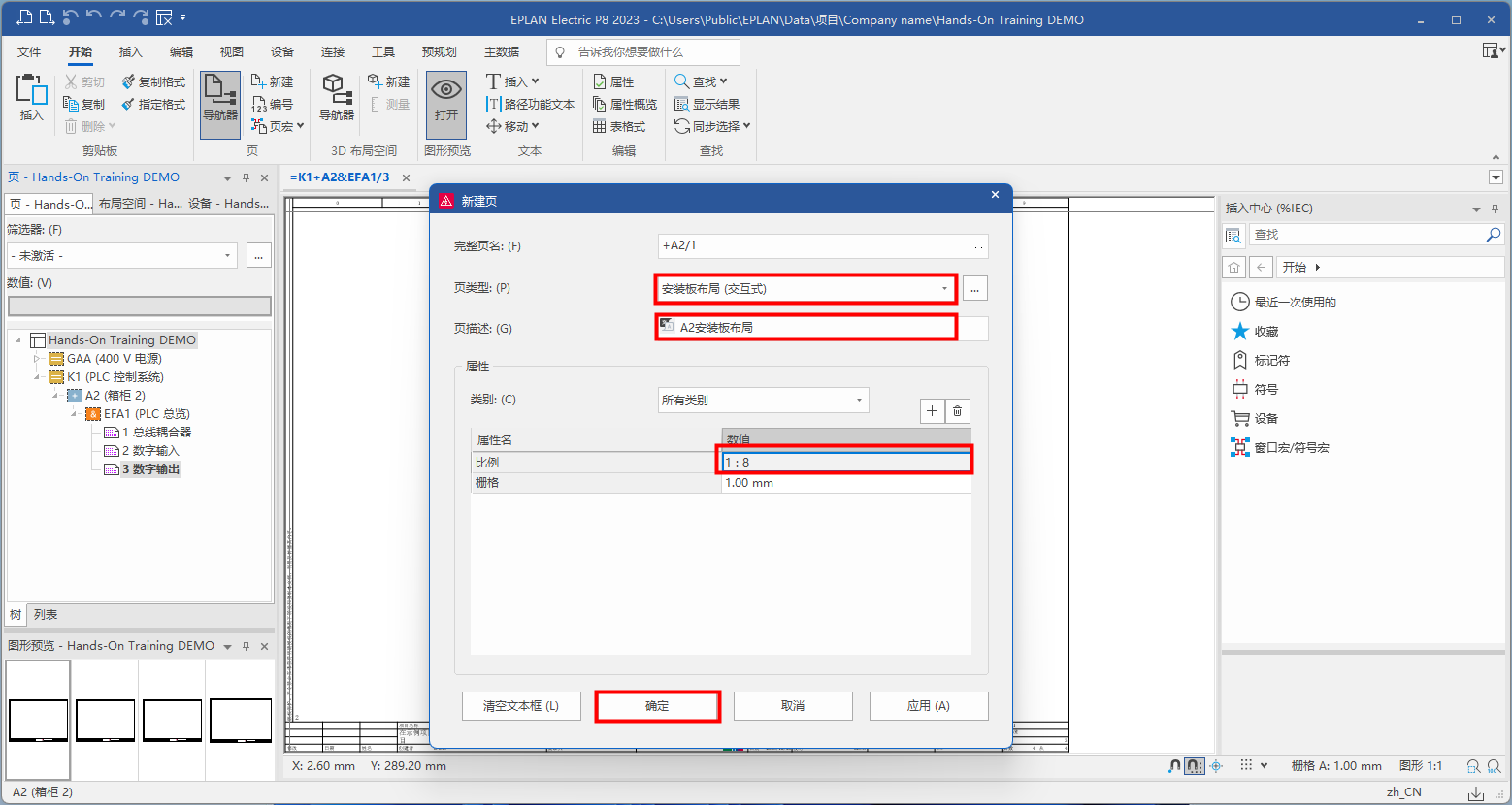Click 清空文本框 button in dialog
1512x805 pixels.
tap(521, 706)
